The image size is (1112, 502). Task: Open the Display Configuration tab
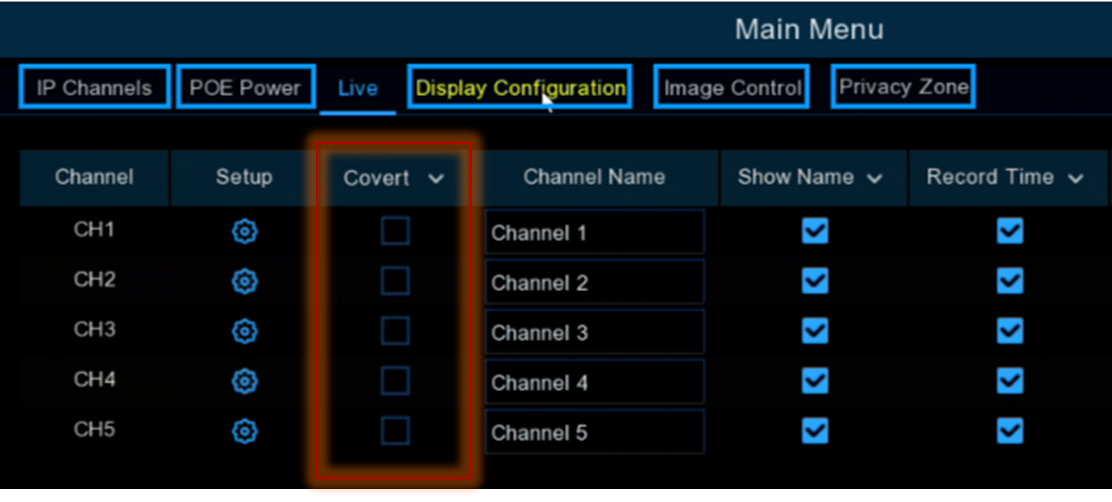[520, 87]
